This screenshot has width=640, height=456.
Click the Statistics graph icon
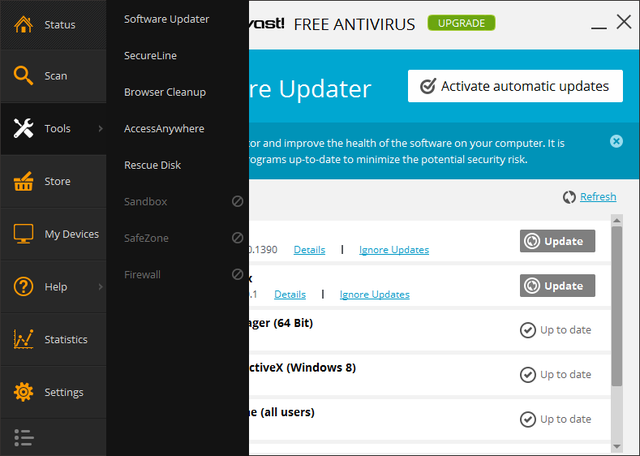(x=23, y=339)
